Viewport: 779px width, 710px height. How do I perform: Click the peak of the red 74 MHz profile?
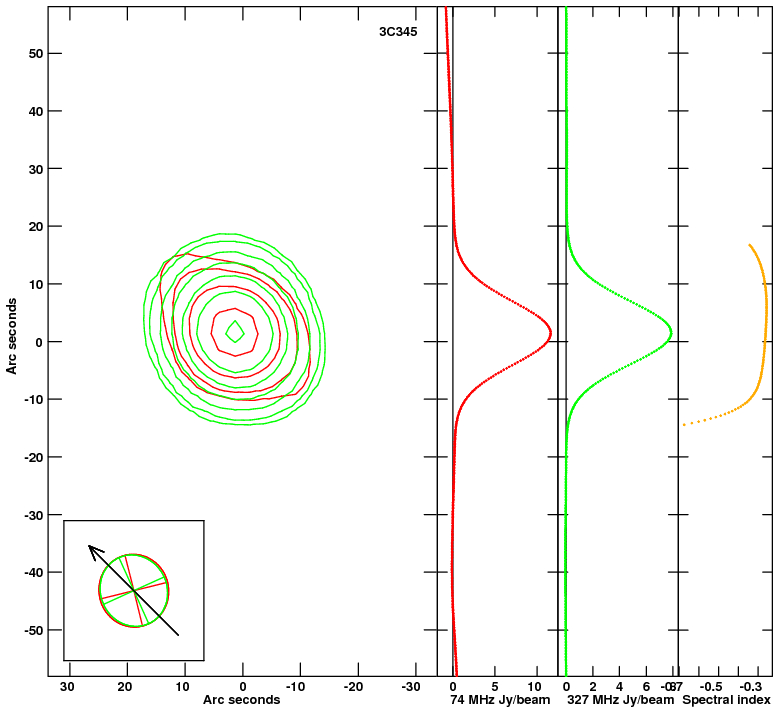550,332
